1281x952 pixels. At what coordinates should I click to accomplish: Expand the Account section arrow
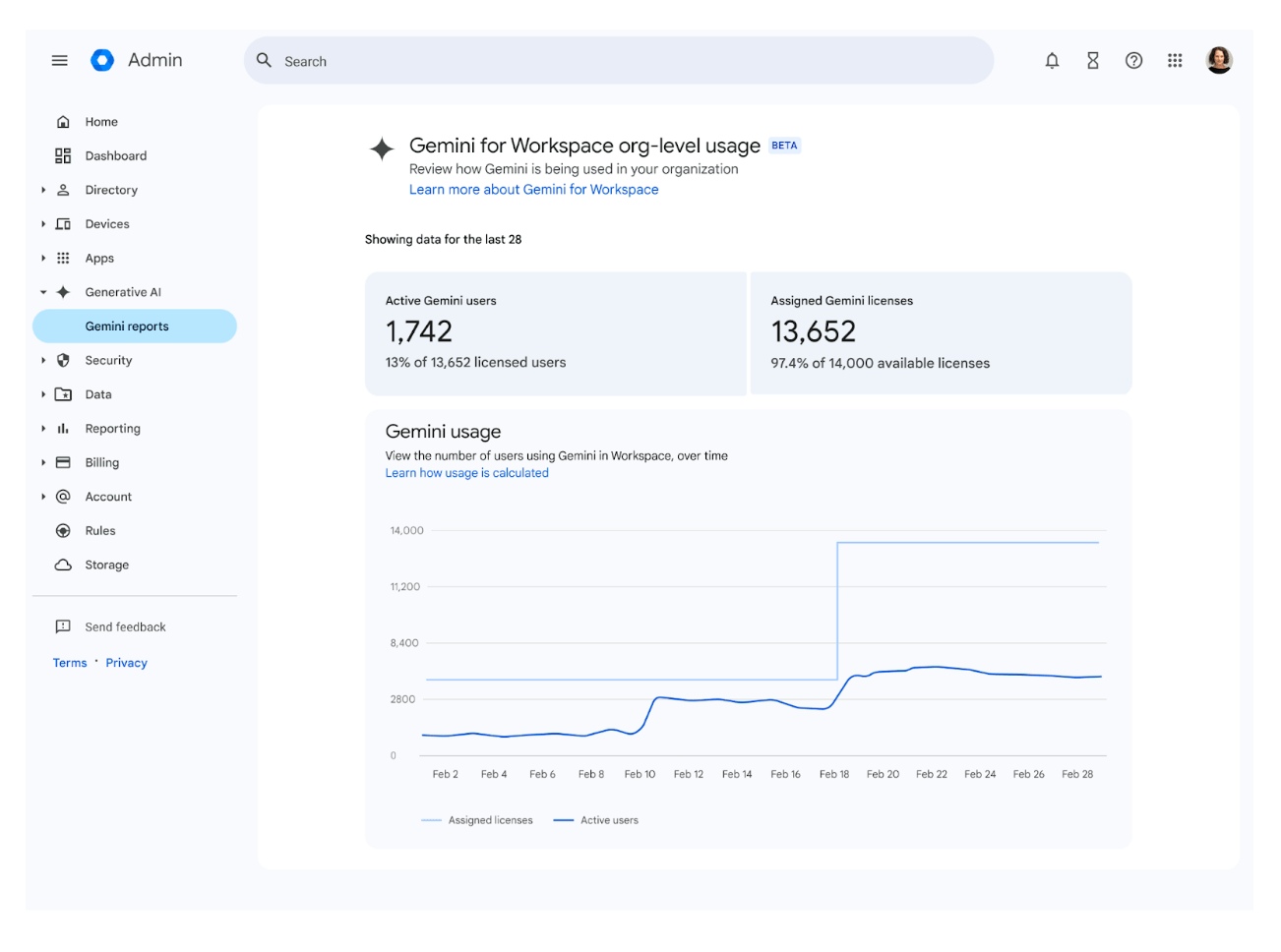click(43, 497)
